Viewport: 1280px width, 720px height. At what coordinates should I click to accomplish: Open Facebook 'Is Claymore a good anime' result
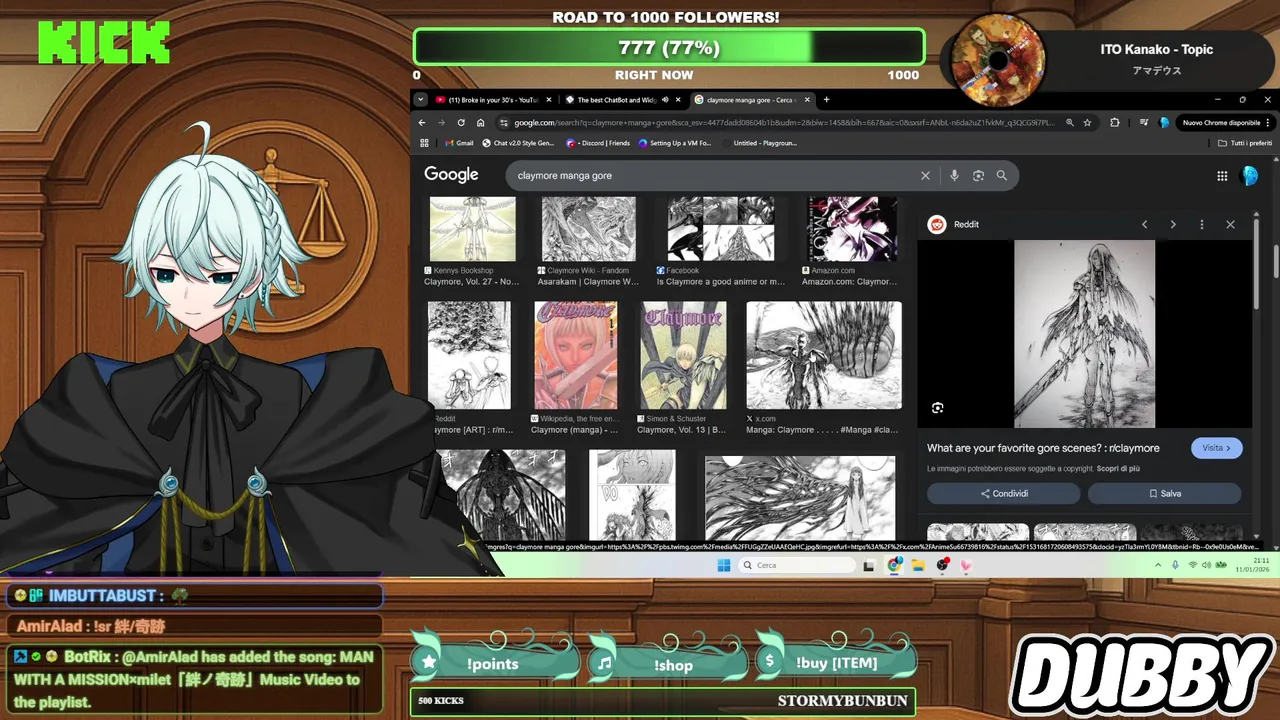pos(720,229)
